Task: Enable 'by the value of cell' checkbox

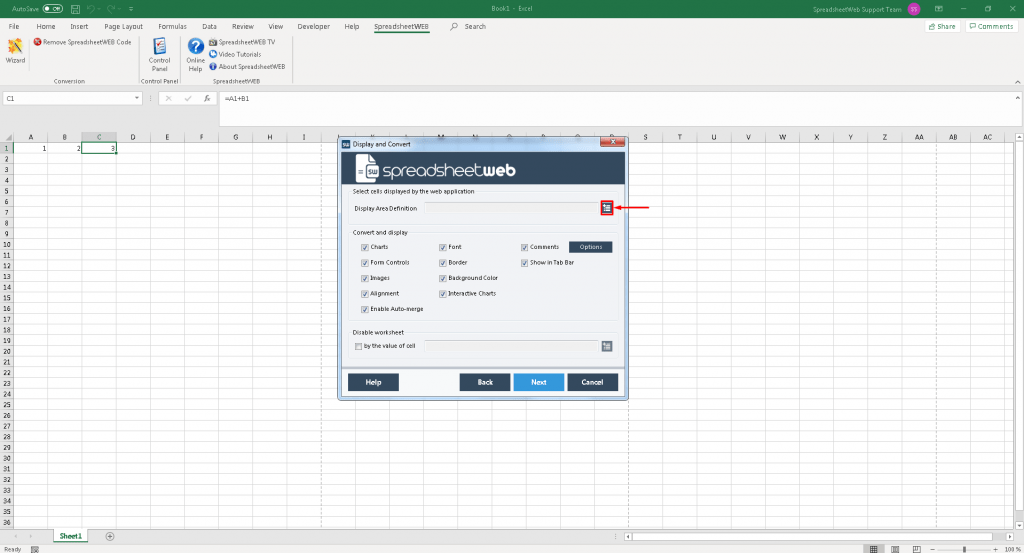Action: point(358,346)
